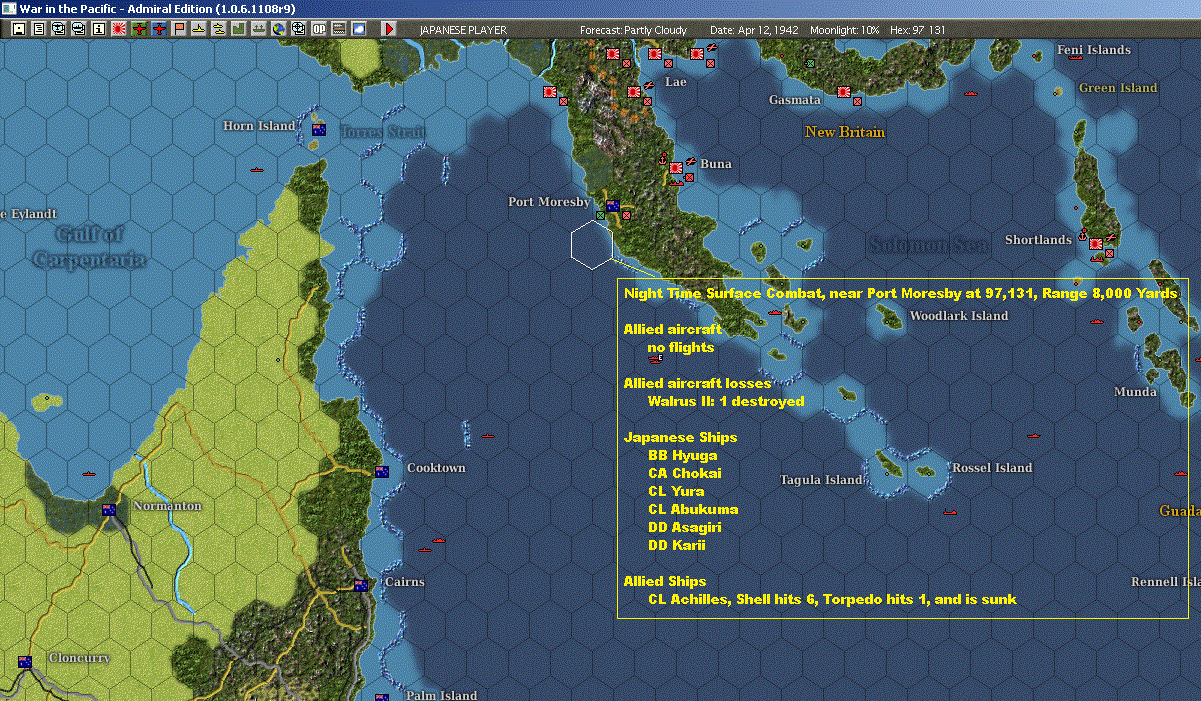Click the 'Moonlight: 10%' status text
The image size is (1201, 701).
coord(845,30)
